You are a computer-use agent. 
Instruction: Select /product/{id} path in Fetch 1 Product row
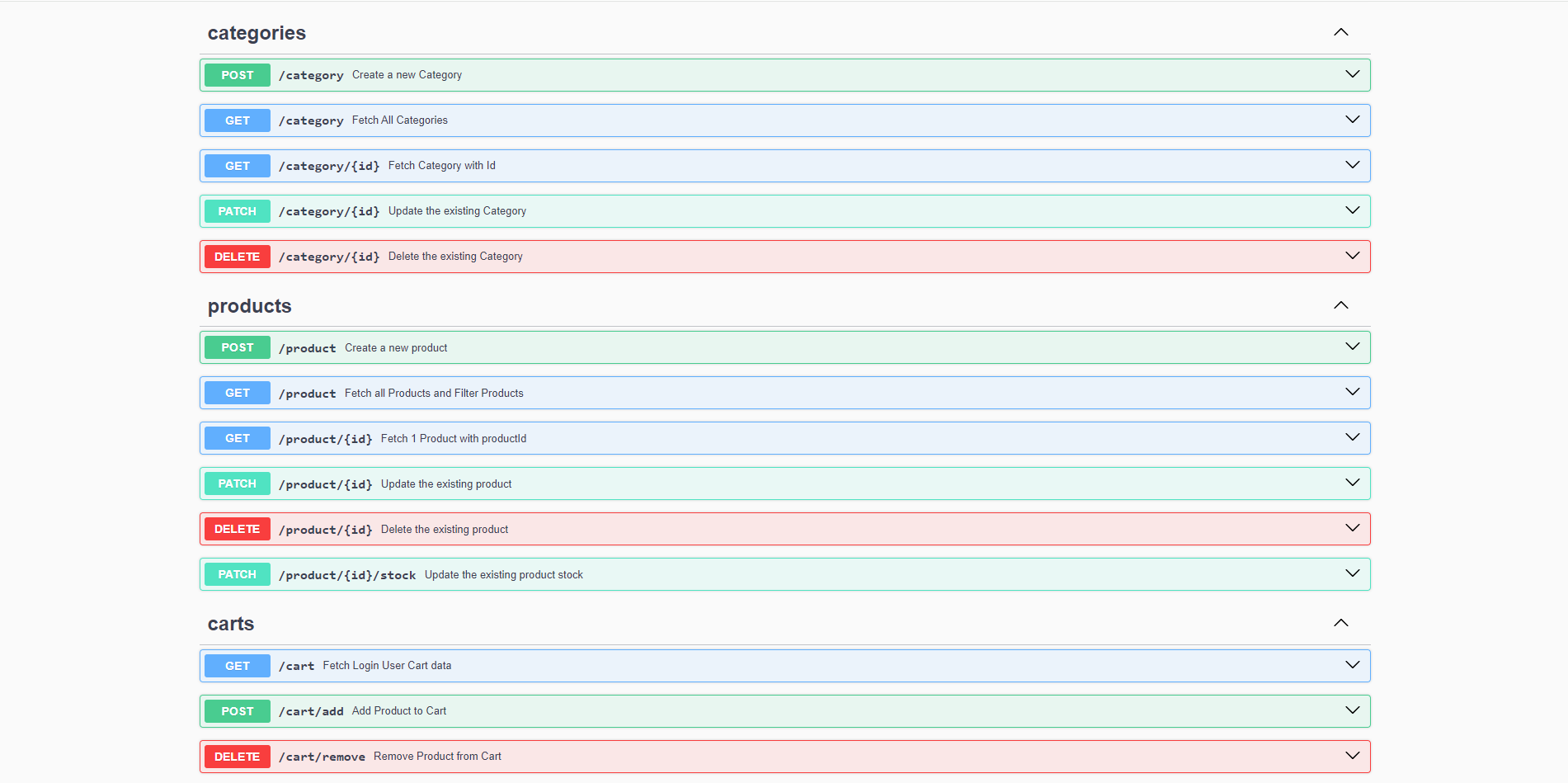[x=326, y=439]
